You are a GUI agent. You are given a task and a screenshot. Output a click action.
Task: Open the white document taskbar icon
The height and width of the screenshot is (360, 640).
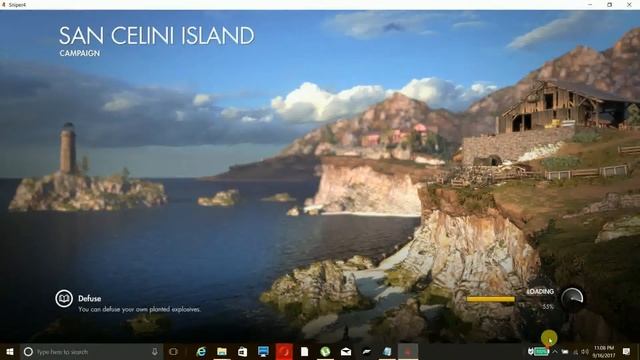pos(304,352)
